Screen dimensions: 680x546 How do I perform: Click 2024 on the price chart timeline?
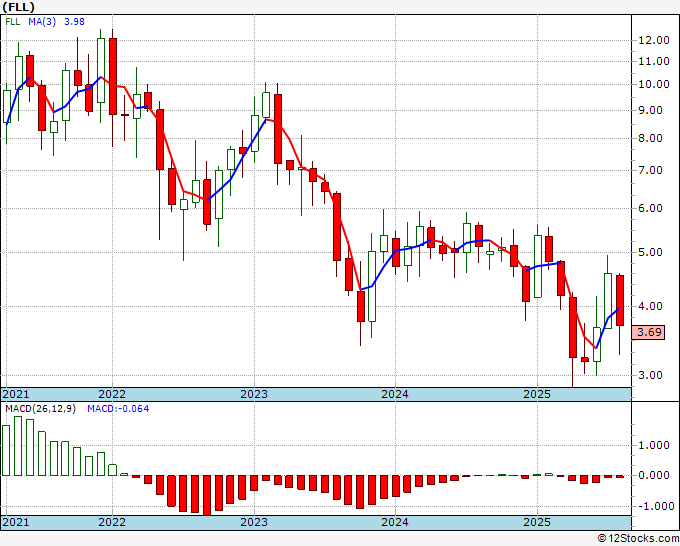click(395, 394)
